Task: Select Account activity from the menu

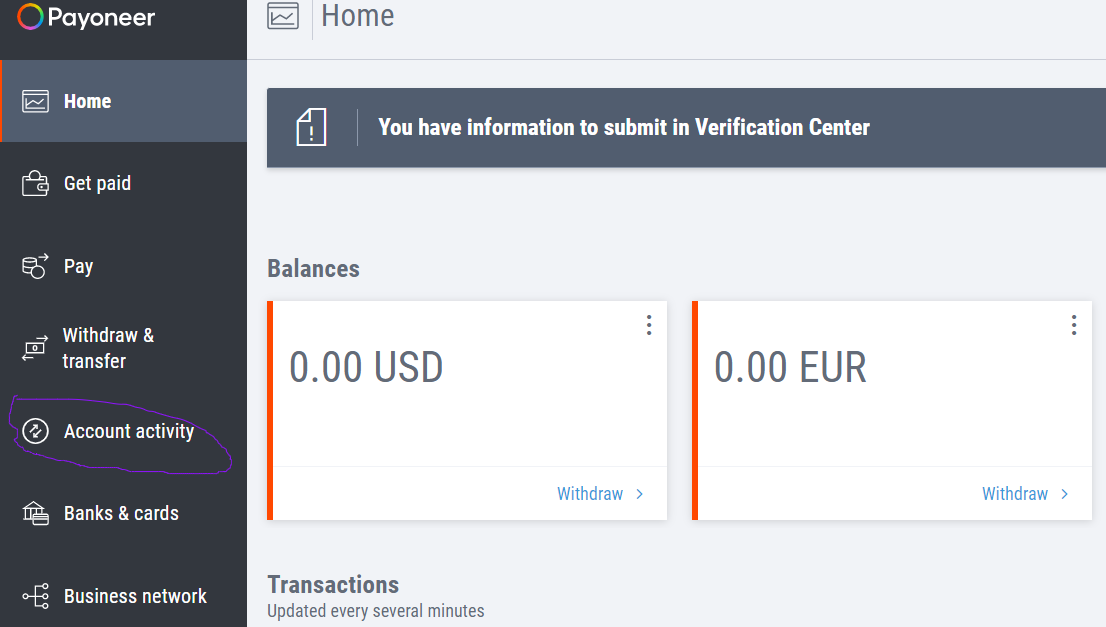Action: 128,431
